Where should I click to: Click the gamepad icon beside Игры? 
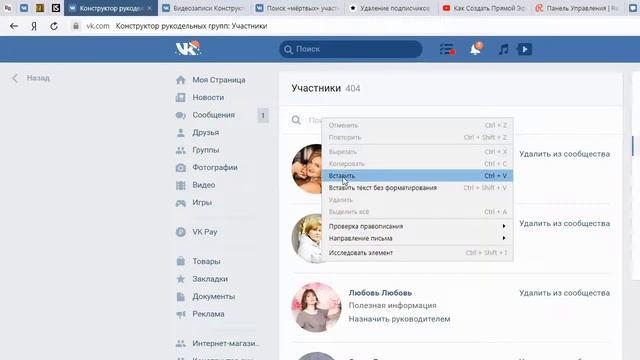[x=181, y=203]
